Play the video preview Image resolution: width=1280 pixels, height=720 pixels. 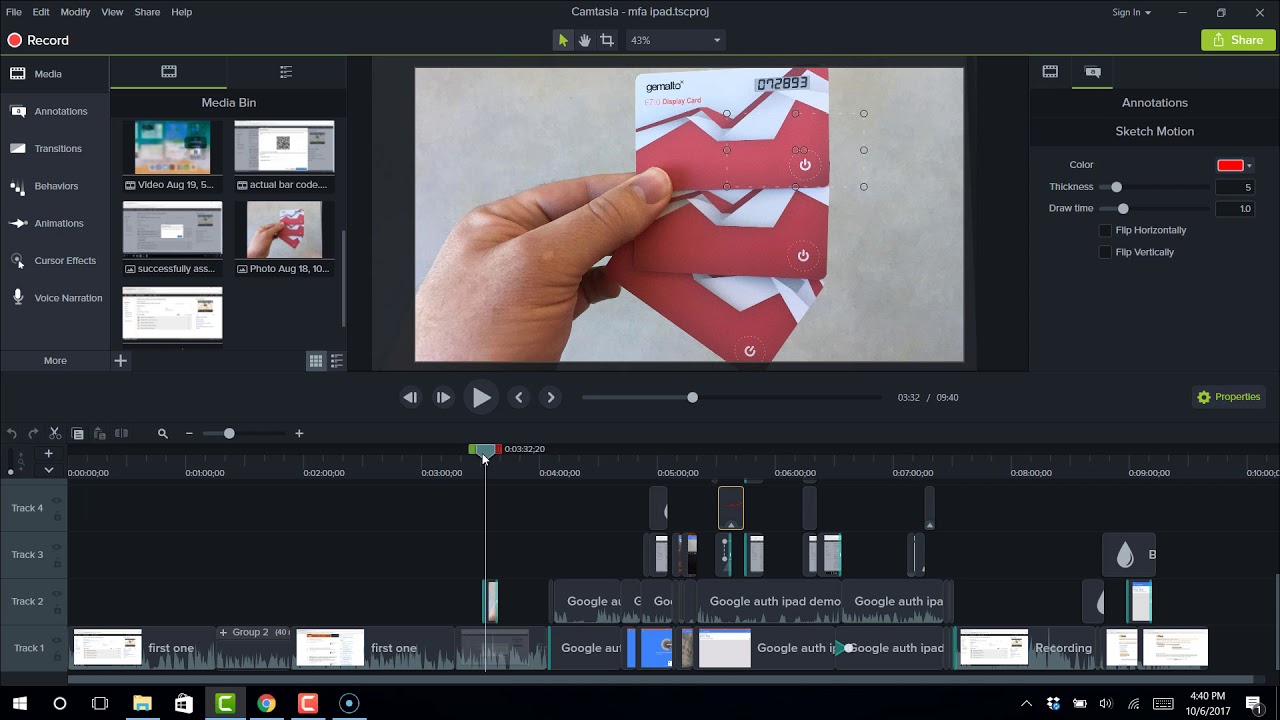[481, 397]
